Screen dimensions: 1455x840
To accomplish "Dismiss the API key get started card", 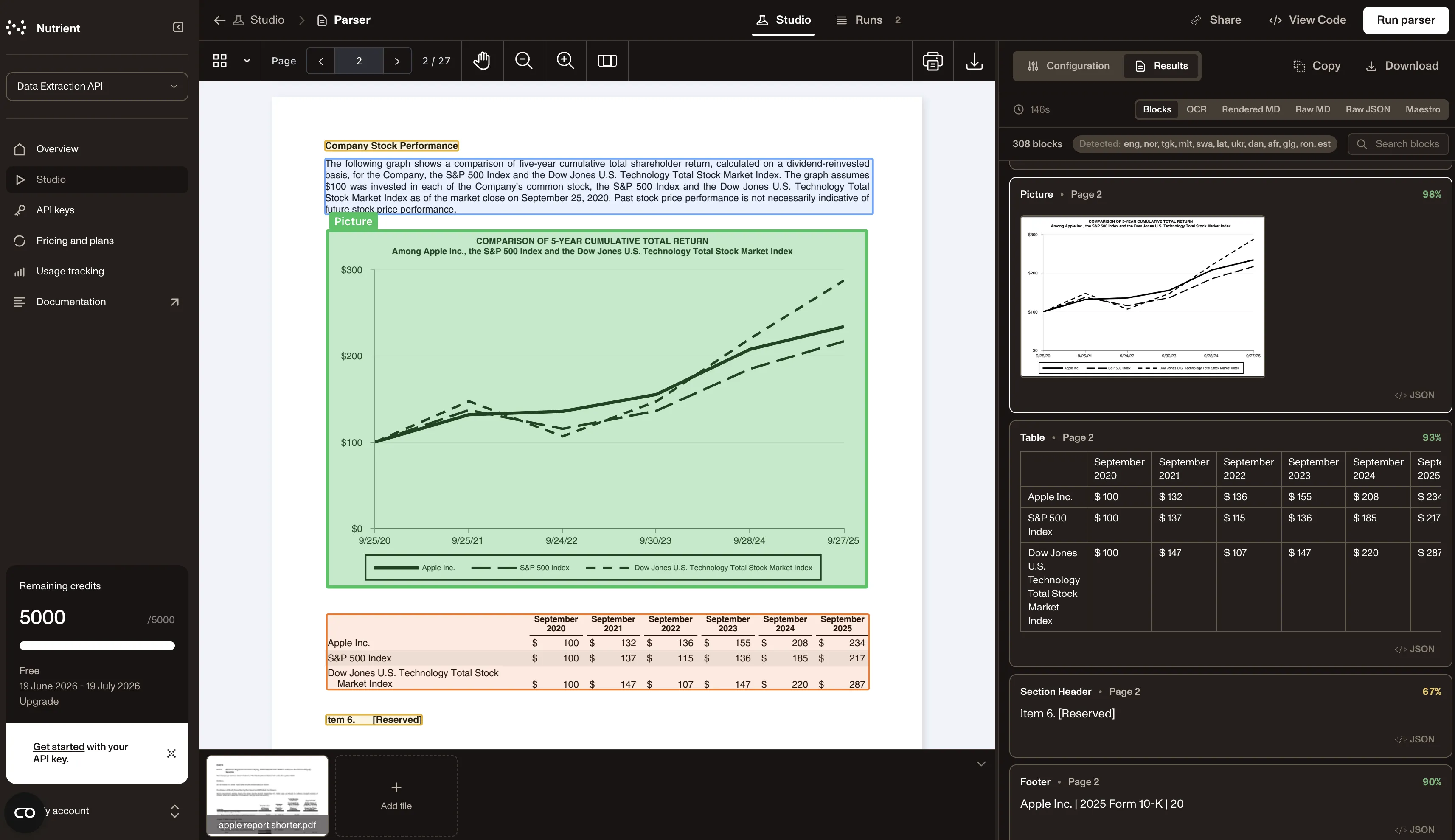I will tap(171, 753).
